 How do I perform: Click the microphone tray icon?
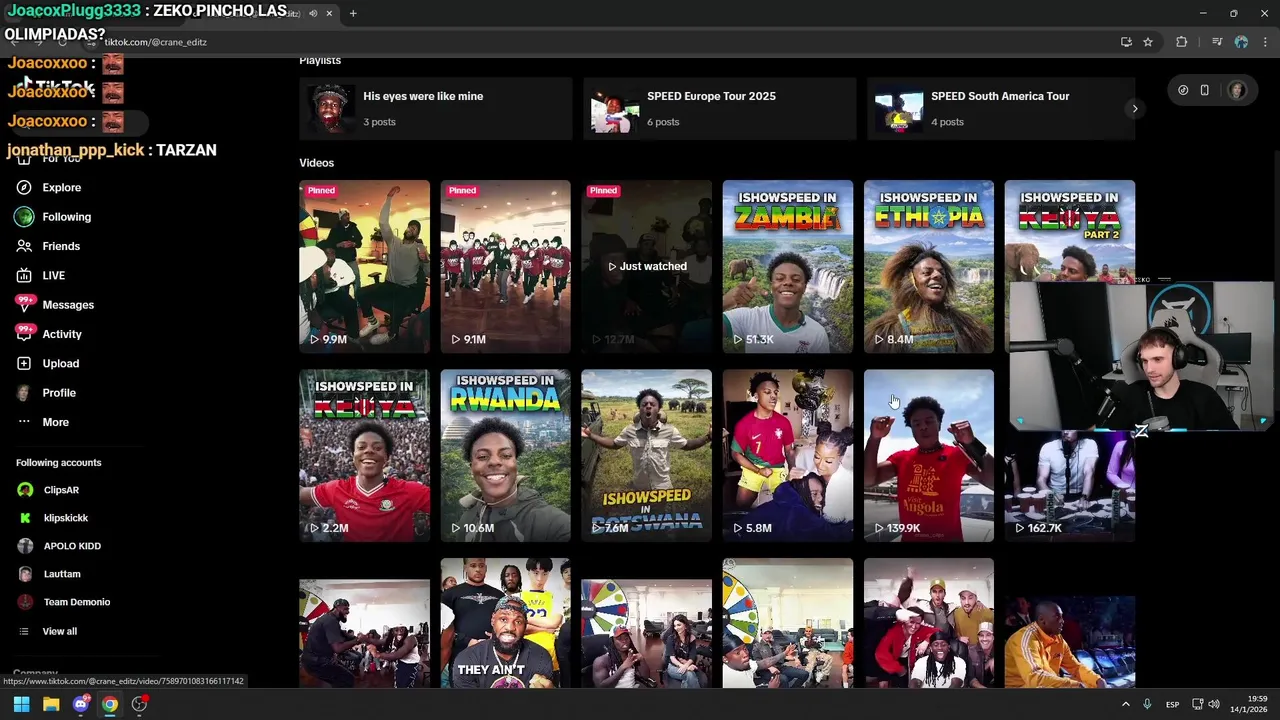click(1147, 704)
